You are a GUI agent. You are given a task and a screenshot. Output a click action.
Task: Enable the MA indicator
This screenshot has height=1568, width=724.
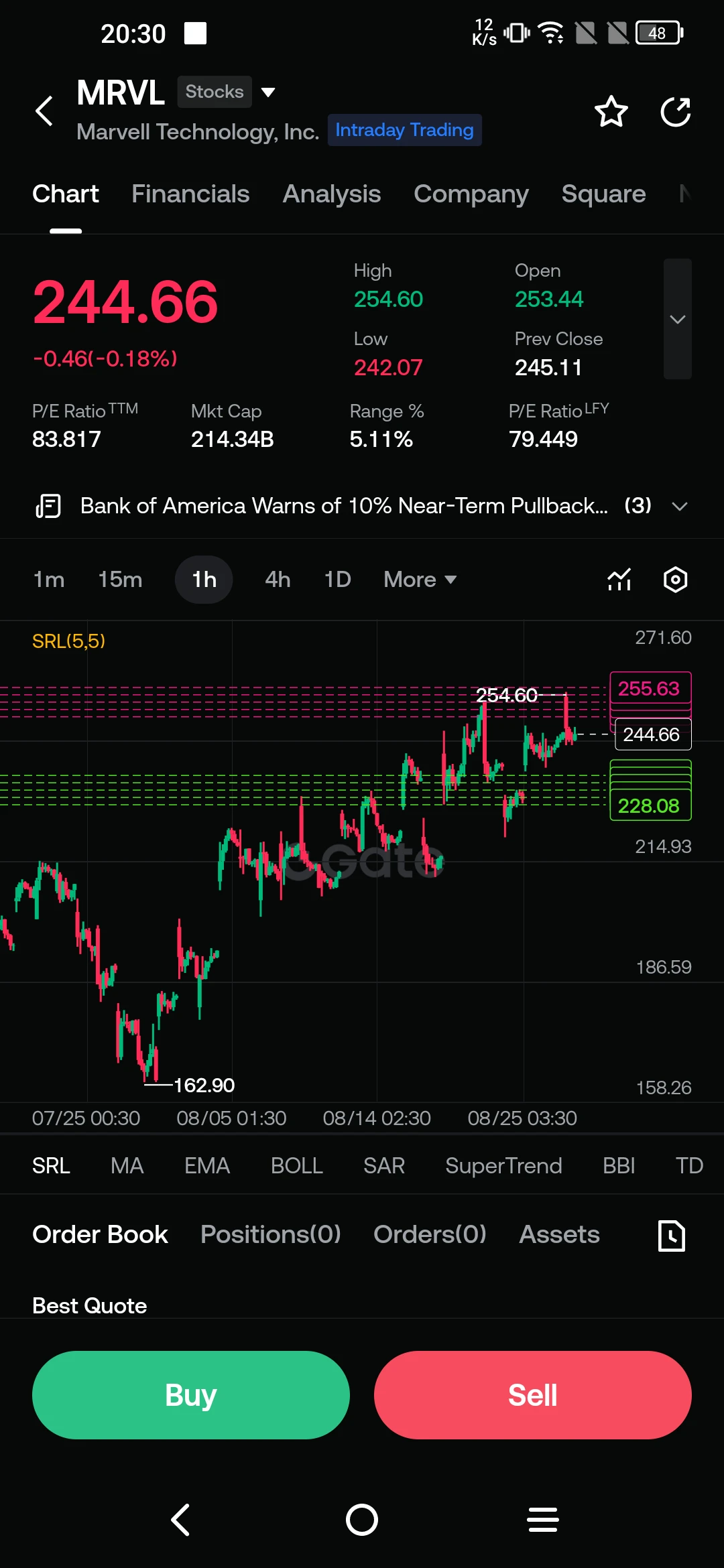127,1166
